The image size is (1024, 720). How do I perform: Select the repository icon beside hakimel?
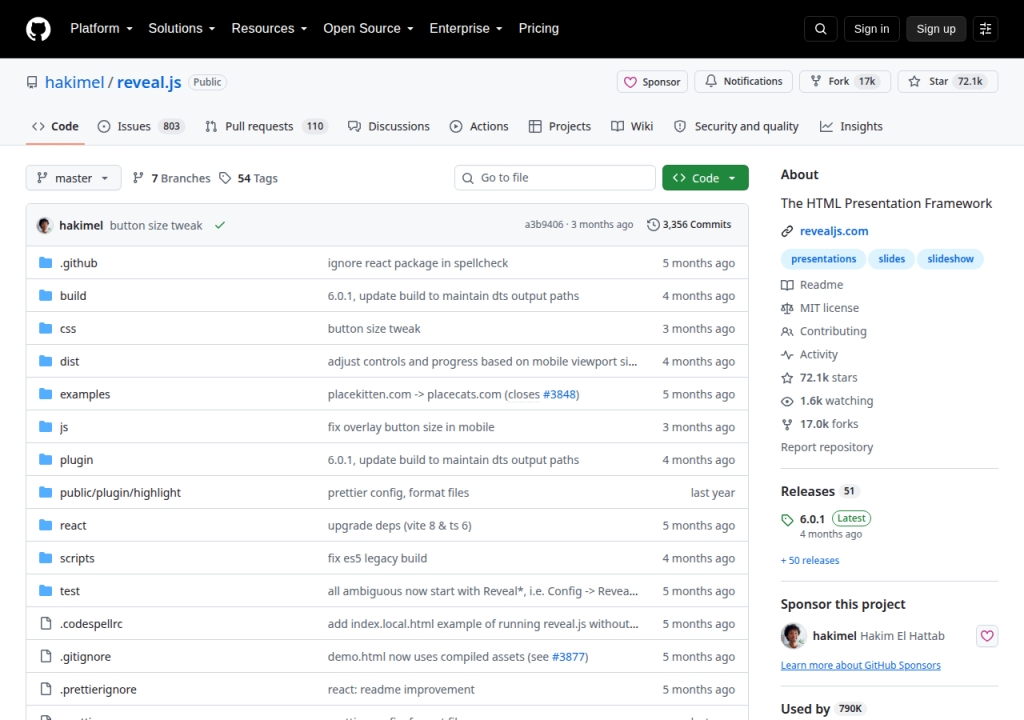click(32, 82)
